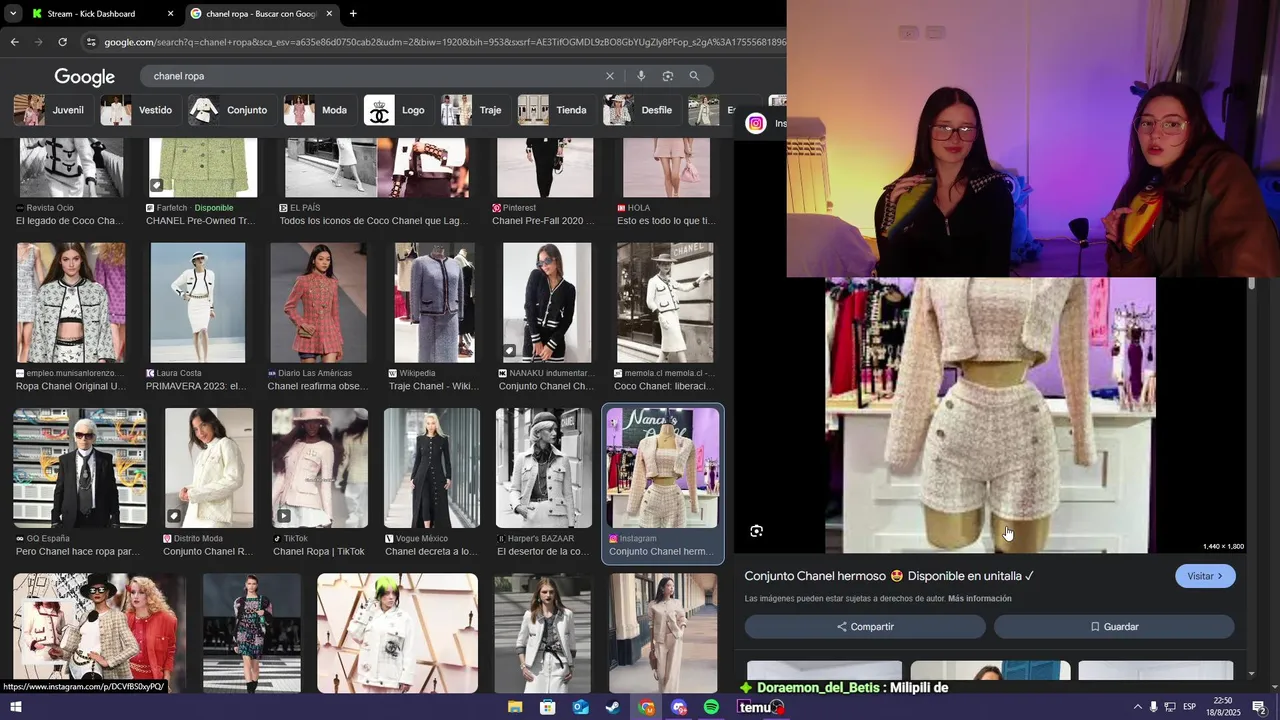Open Windows Start menu
Image resolution: width=1280 pixels, height=720 pixels.
tap(15, 707)
